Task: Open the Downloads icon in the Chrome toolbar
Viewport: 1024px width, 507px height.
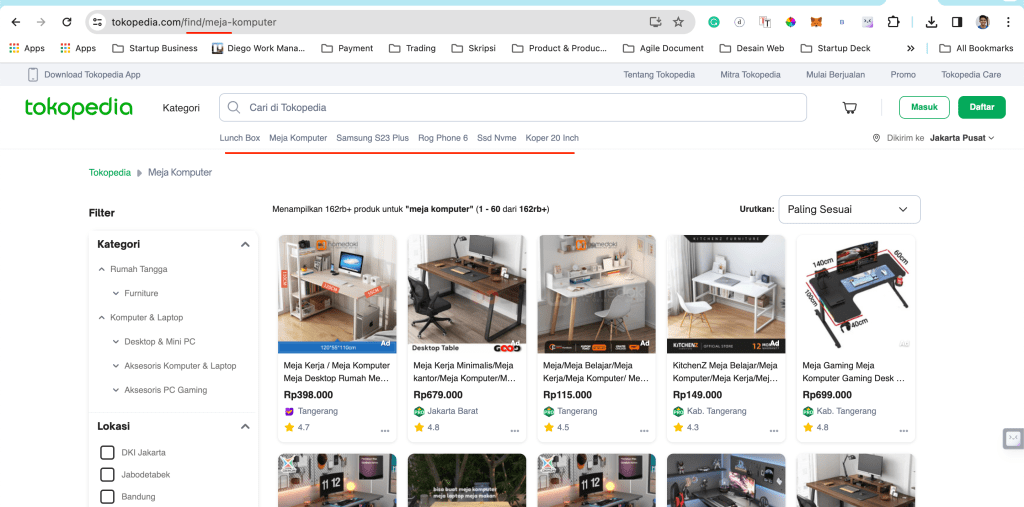Action: coord(932,22)
